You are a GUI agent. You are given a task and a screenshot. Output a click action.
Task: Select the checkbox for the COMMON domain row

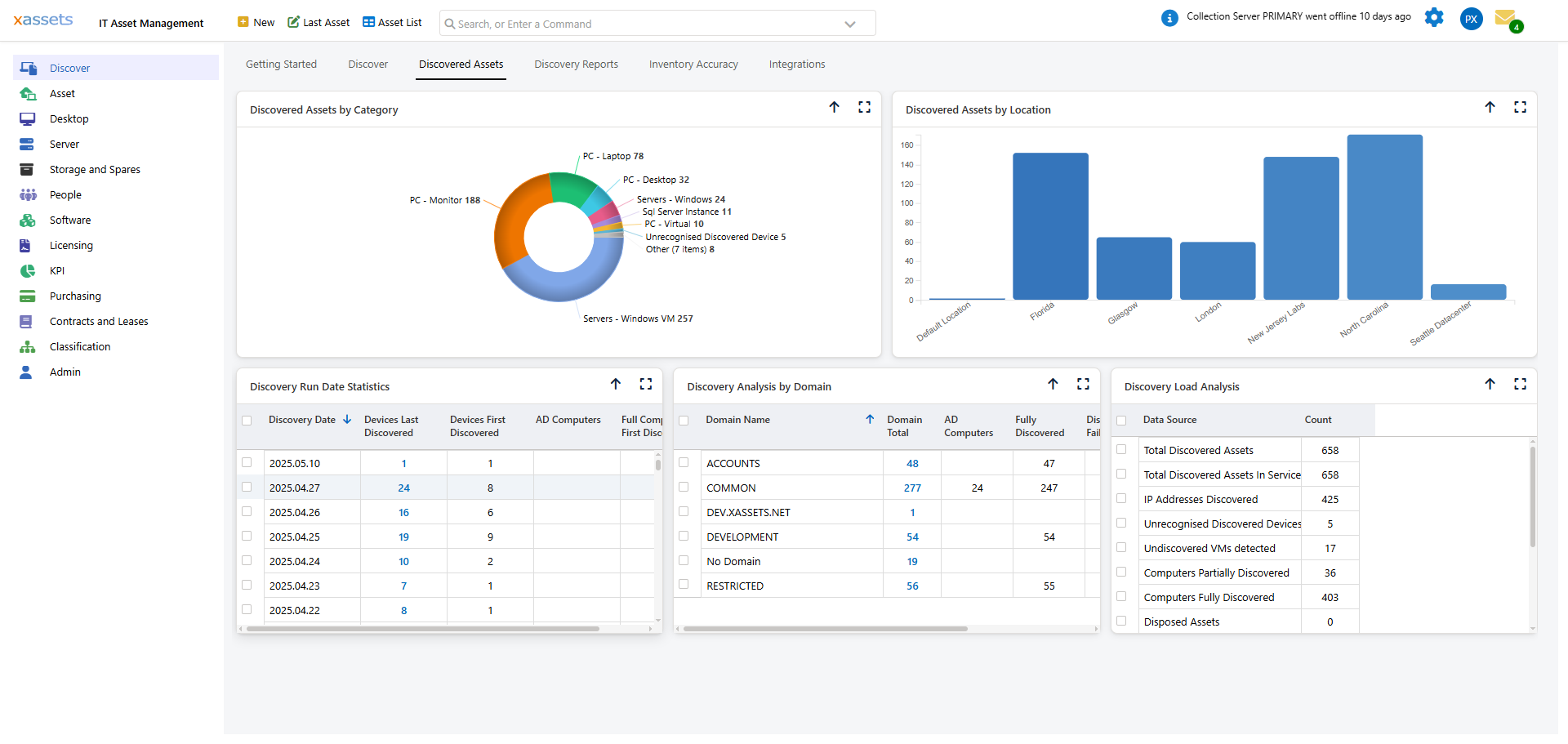[x=684, y=487]
